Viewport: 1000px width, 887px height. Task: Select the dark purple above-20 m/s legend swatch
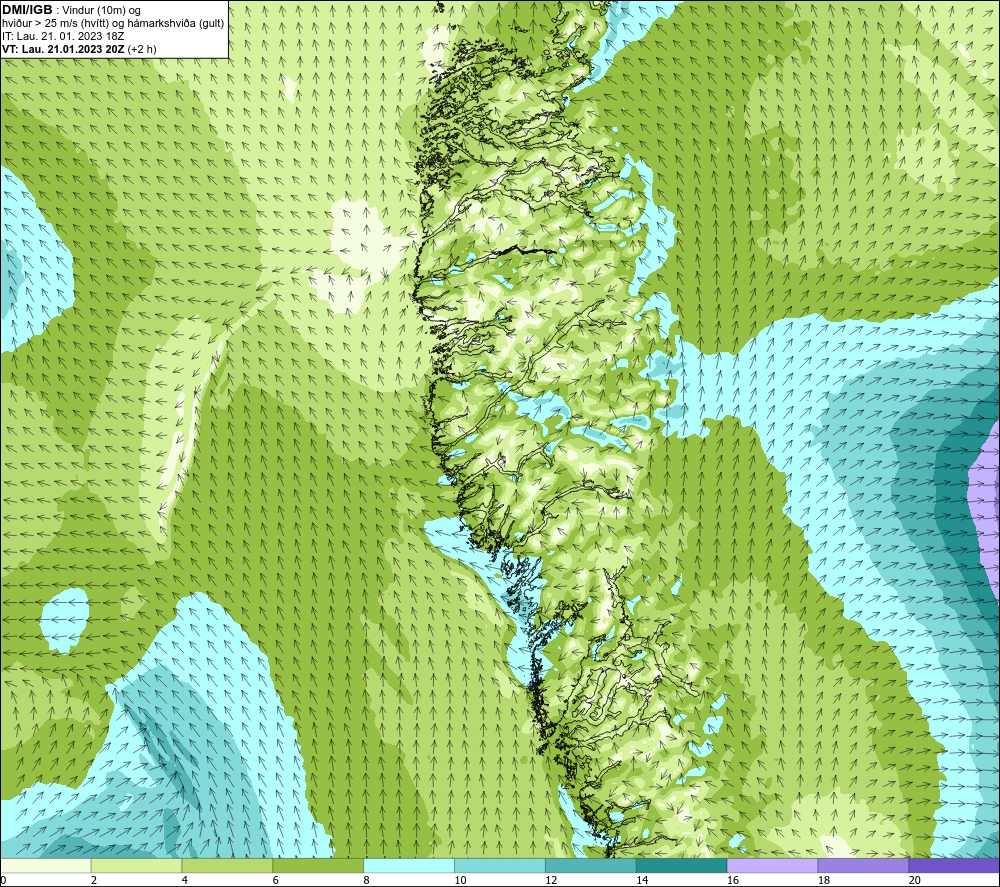coord(954,866)
